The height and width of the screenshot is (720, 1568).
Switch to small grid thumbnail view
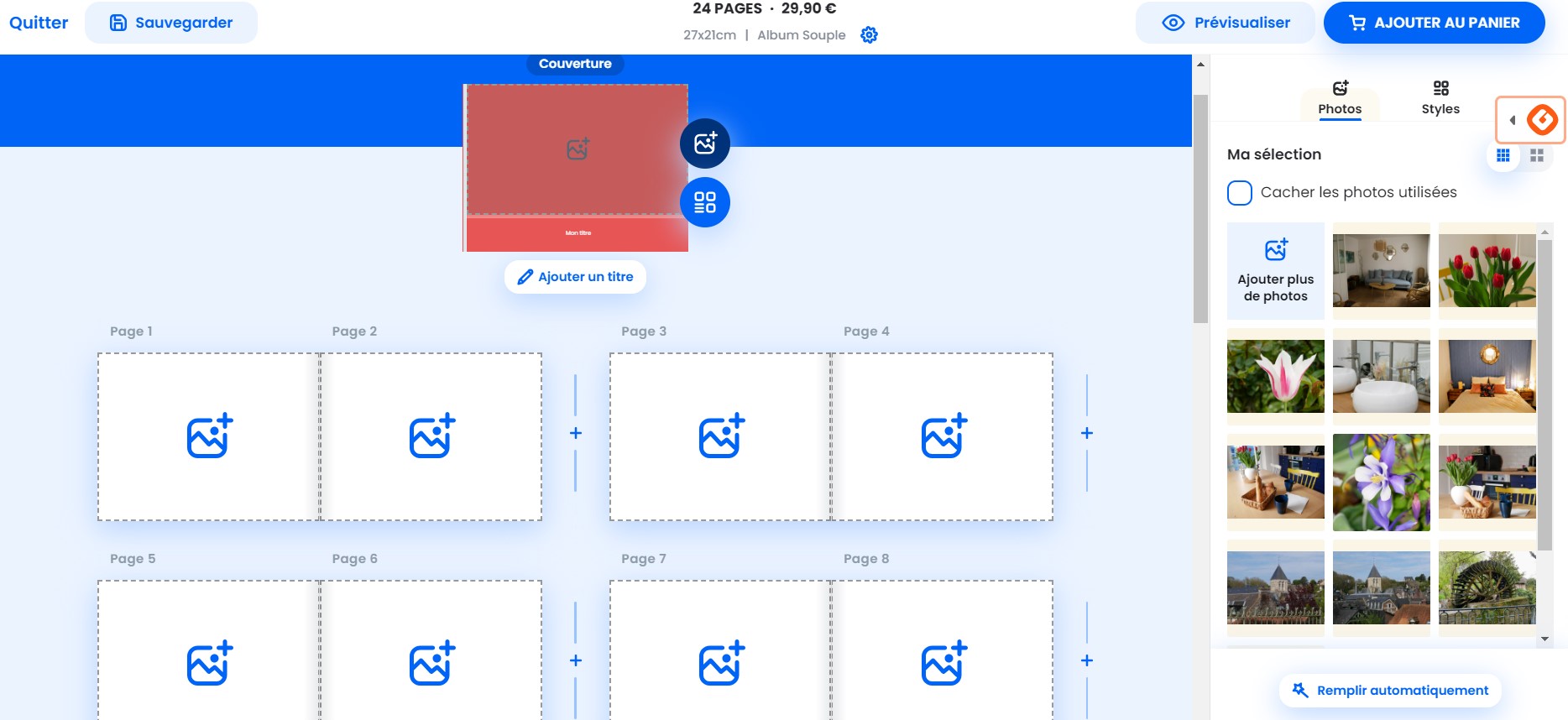click(1503, 155)
